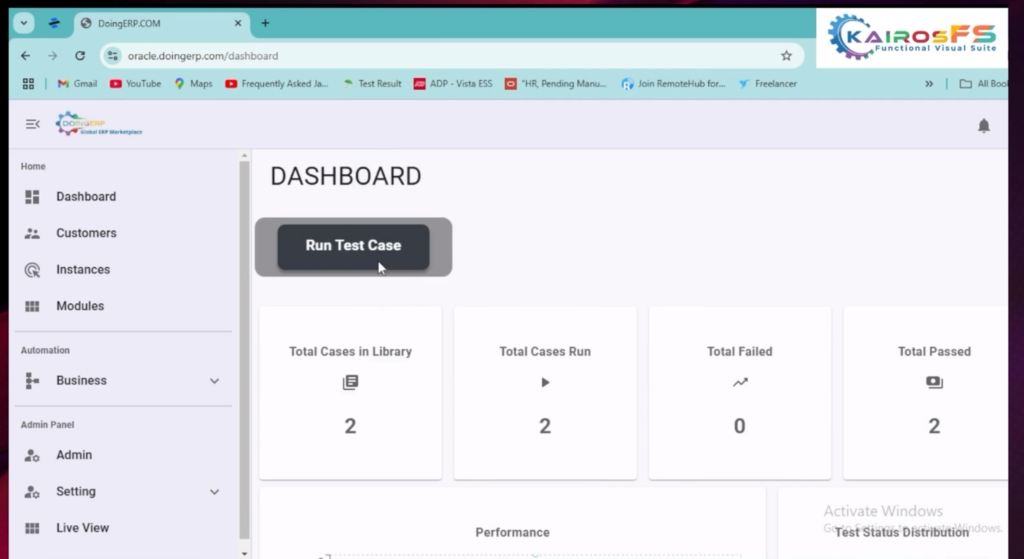This screenshot has width=1024, height=559.
Task: Expand the Setting menu chevron
Action: (x=214, y=492)
